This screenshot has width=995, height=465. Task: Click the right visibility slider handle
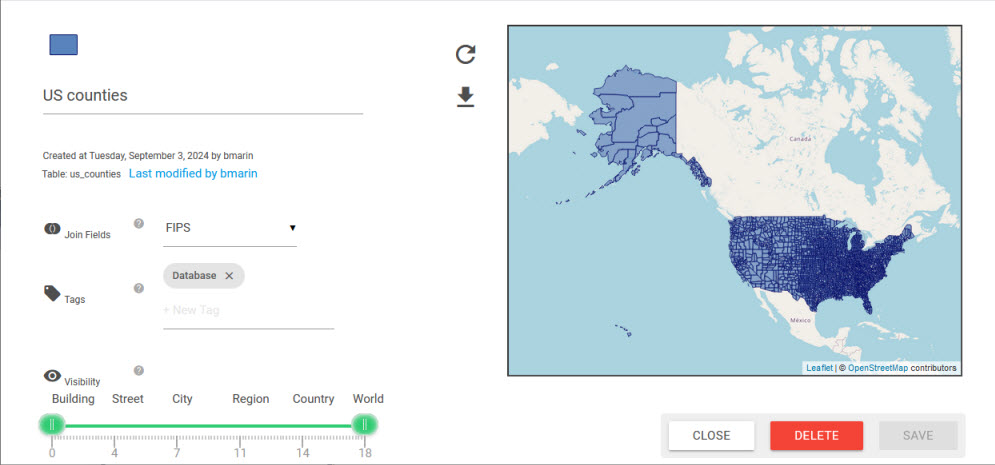coord(365,425)
